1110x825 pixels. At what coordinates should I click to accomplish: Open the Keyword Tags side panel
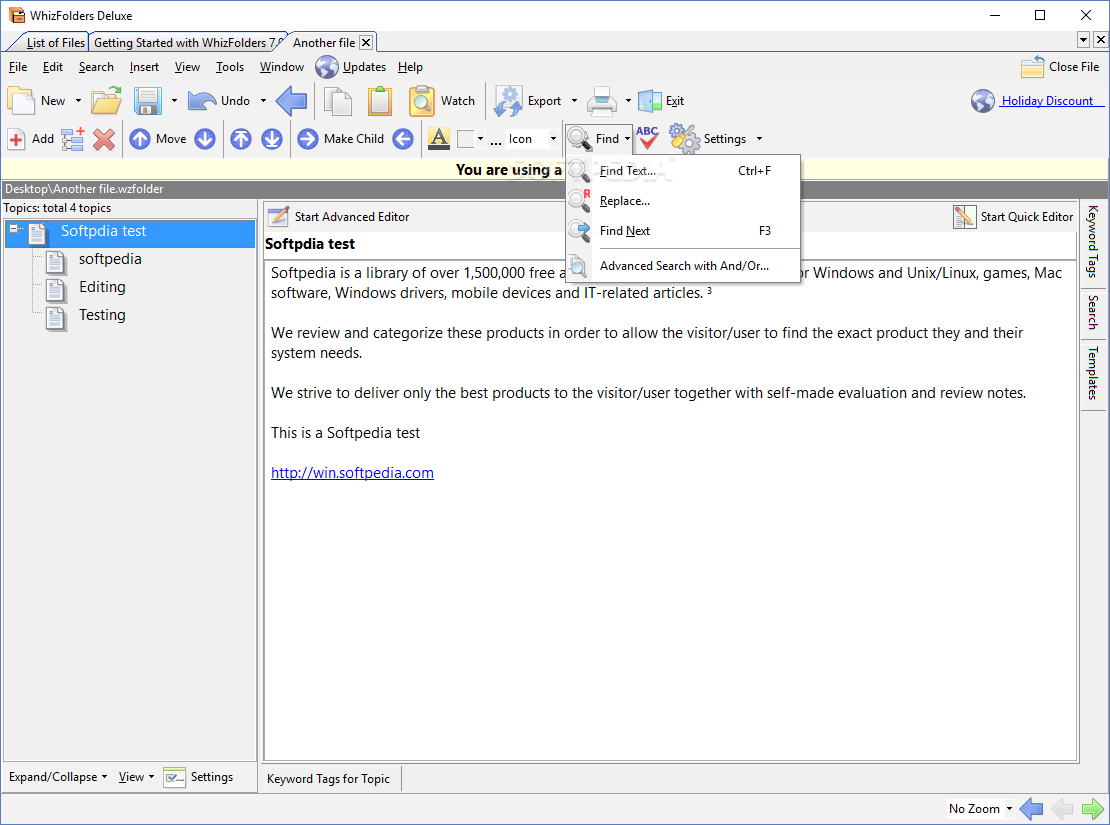click(x=1092, y=241)
